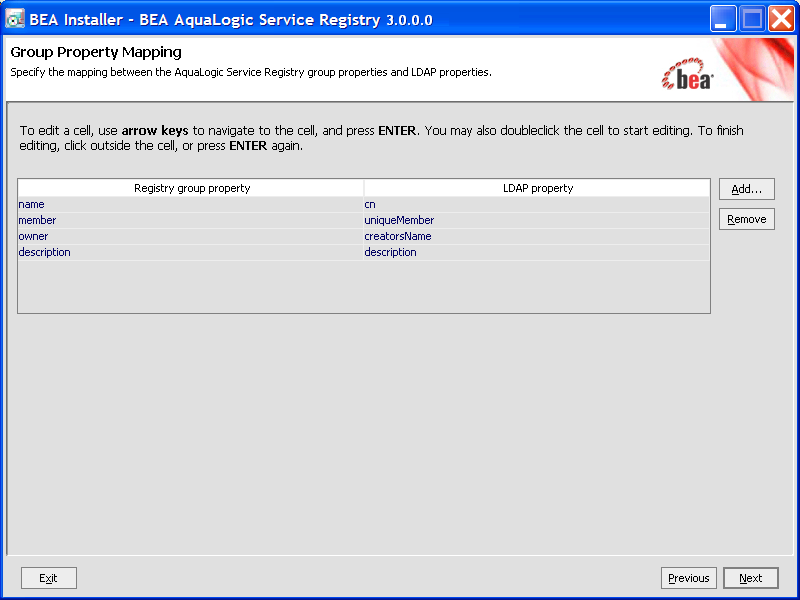Maximize the installer window
Viewport: 800px width, 600px height.
[752, 19]
